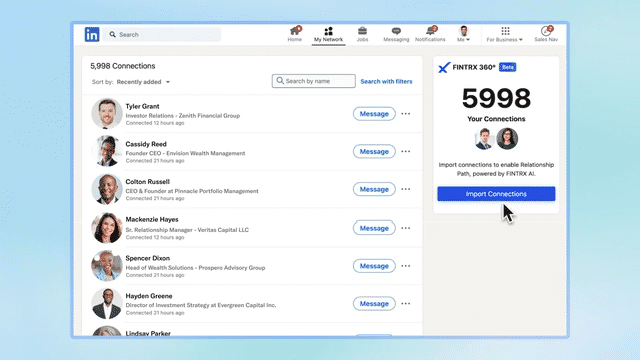The height and width of the screenshot is (360, 640).
Task: Click the name Cassidy Reed
Action: click(x=146, y=144)
